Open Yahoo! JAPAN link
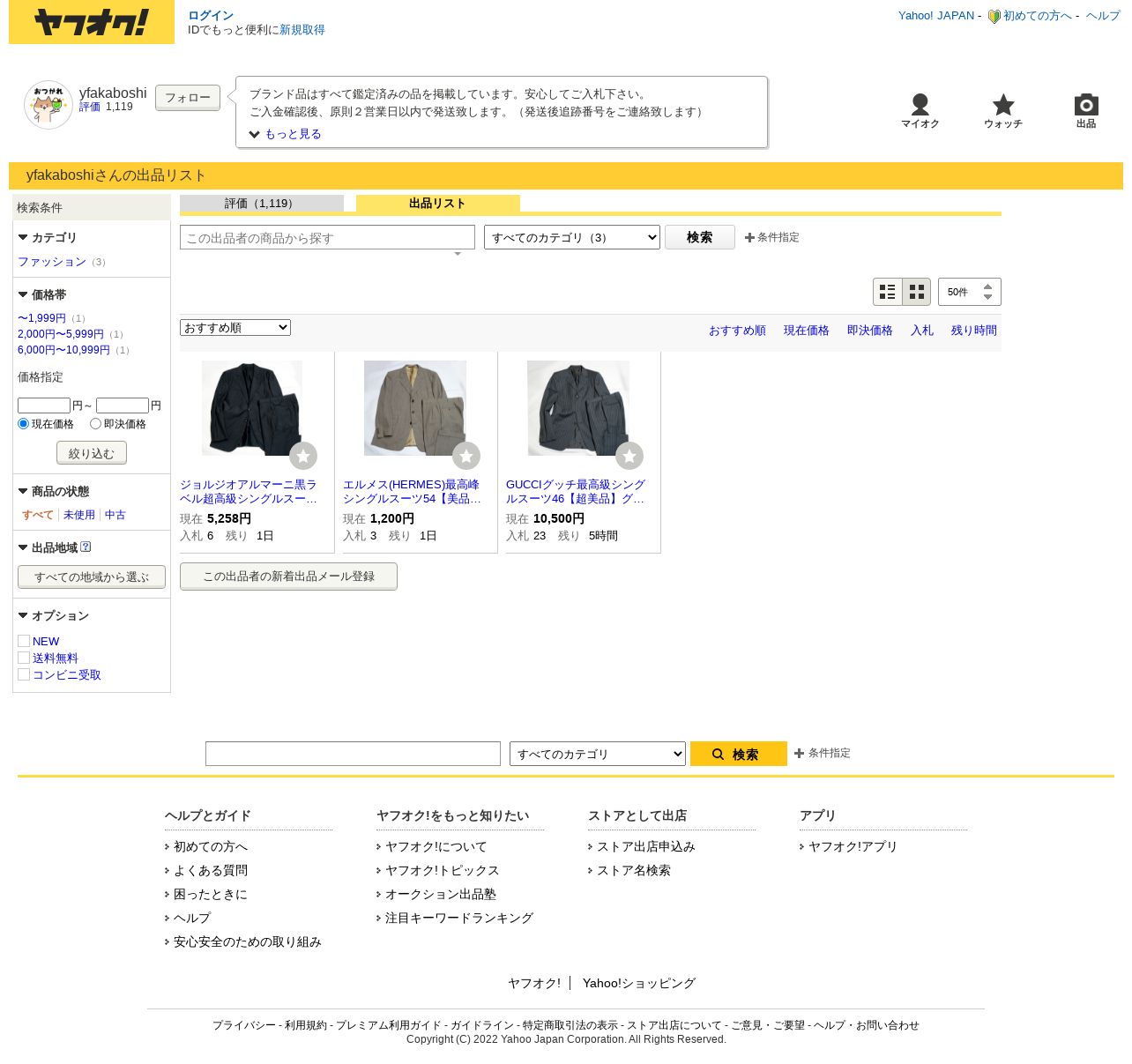 coord(936,16)
